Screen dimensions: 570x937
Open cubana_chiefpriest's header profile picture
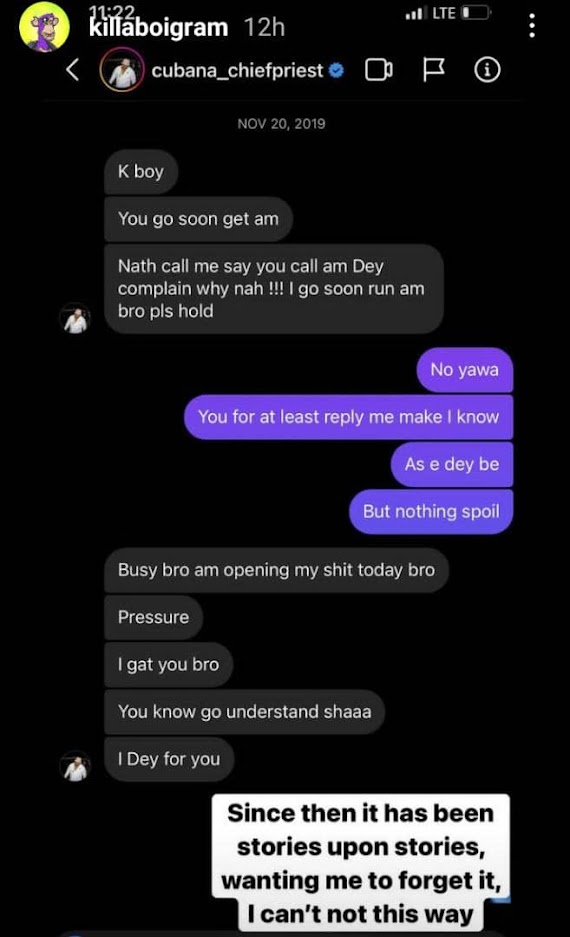coord(122,71)
